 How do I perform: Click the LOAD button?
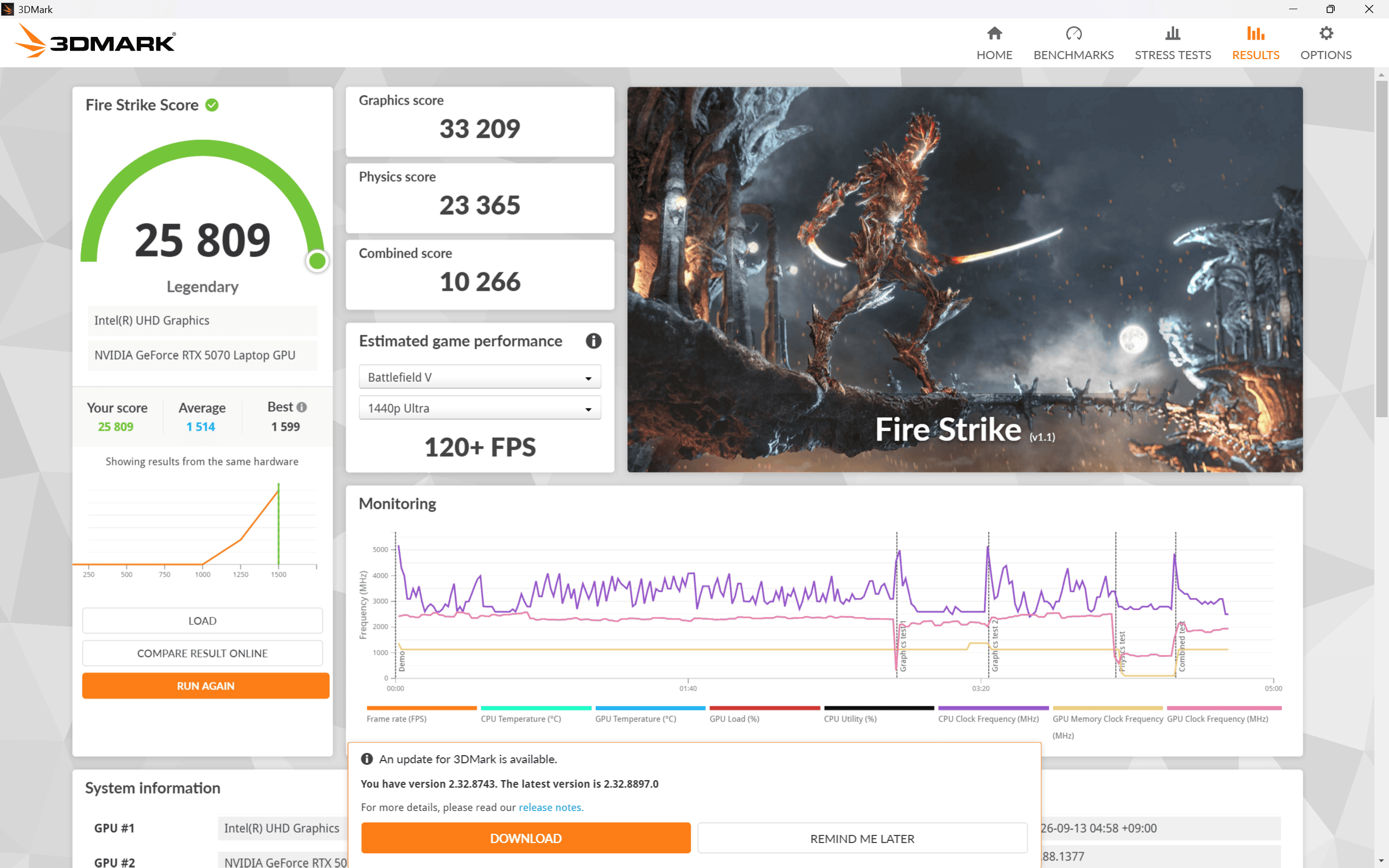[x=202, y=621]
